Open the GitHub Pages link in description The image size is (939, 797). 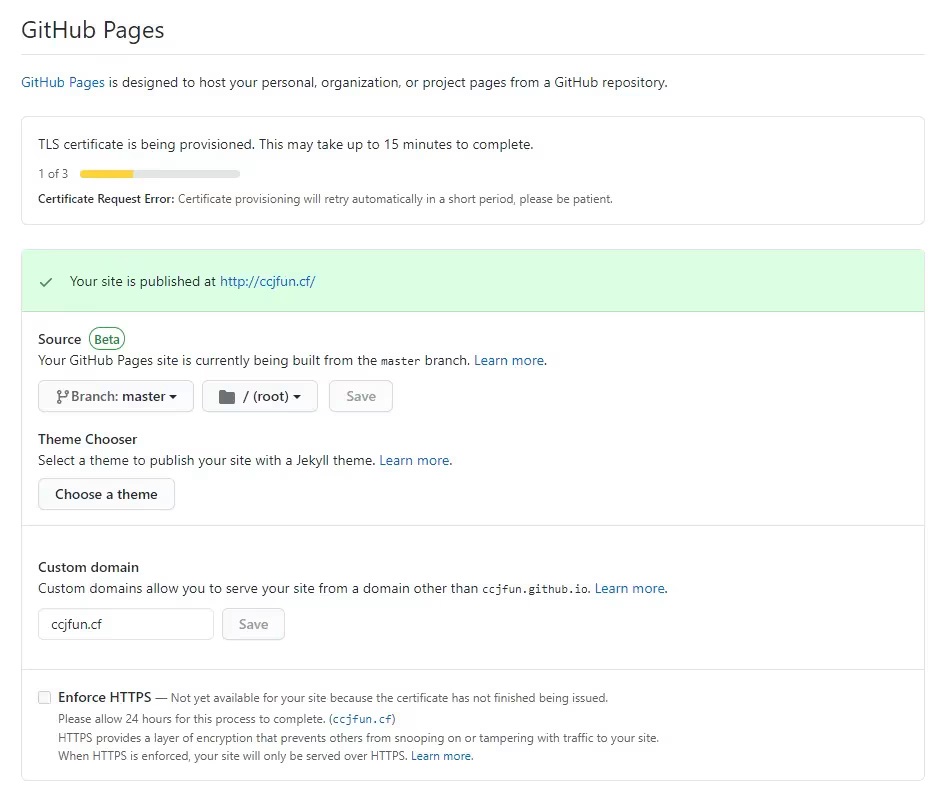tap(63, 82)
